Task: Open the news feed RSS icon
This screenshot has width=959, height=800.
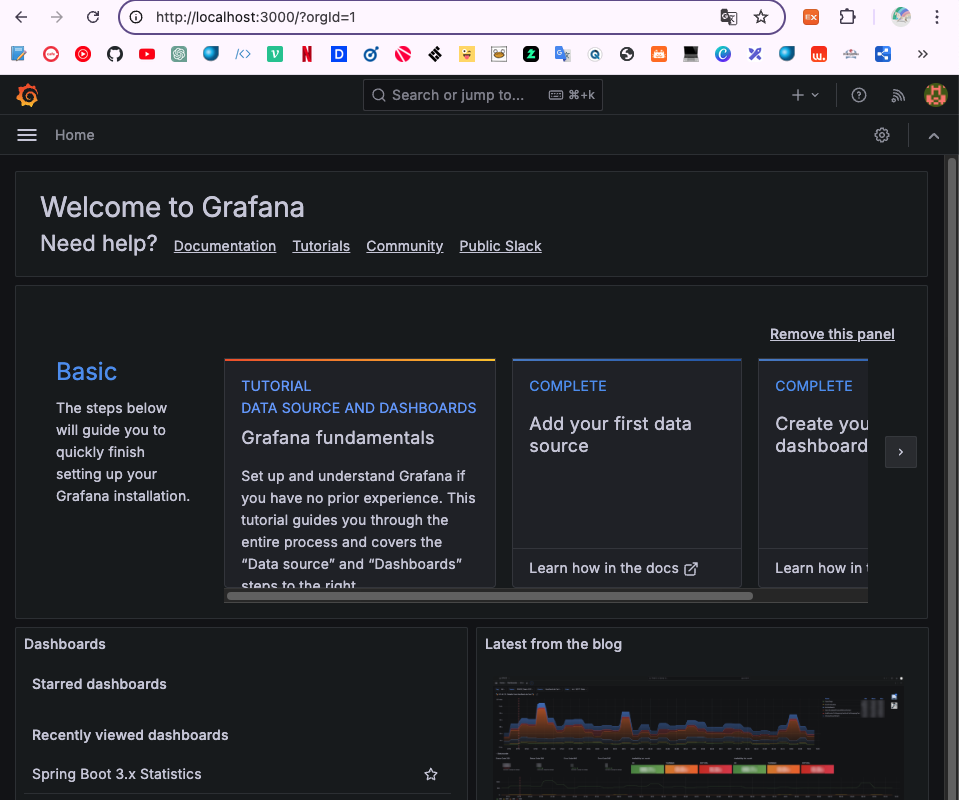Action: (897, 95)
